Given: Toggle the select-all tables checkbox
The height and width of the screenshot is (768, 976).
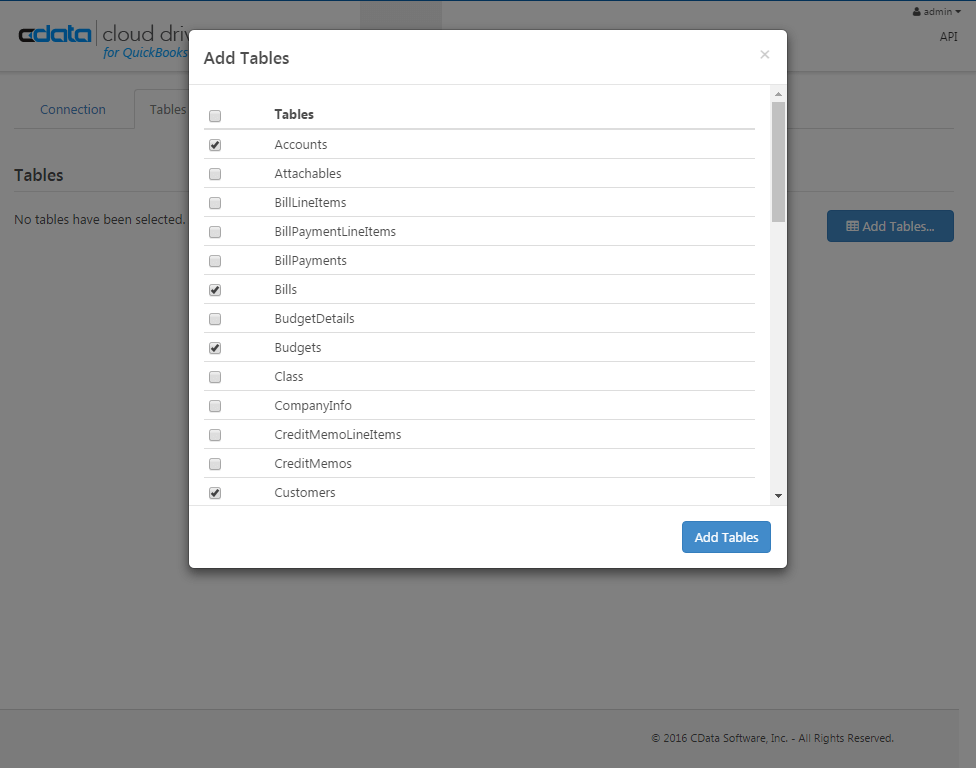Looking at the screenshot, I should 215,116.
